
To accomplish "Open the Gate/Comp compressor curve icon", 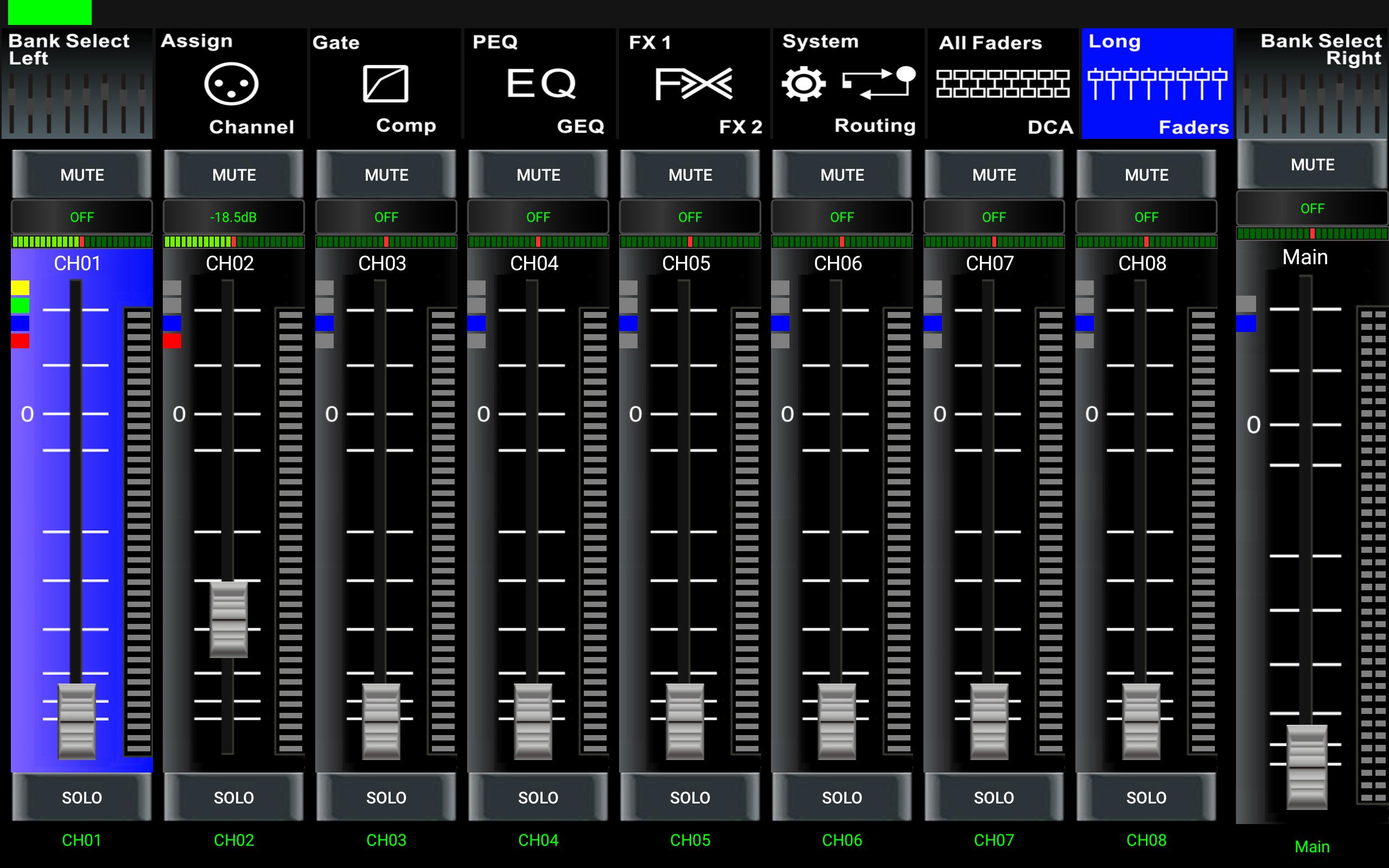I will [x=385, y=84].
